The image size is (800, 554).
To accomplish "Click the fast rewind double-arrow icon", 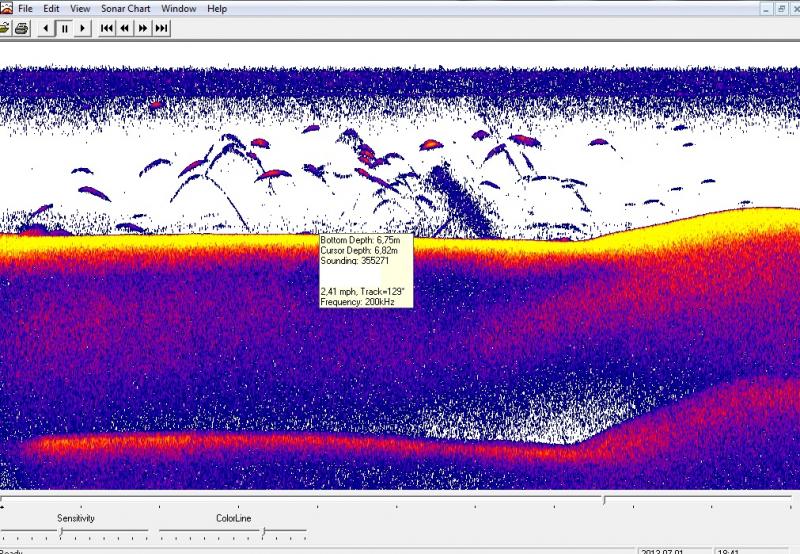I will point(125,28).
